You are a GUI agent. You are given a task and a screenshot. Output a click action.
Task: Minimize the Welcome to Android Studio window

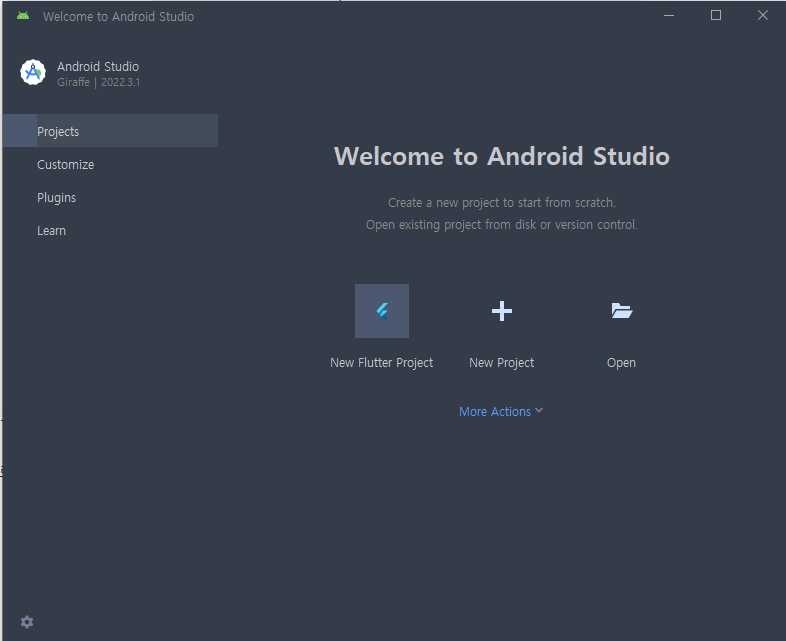pyautogui.click(x=669, y=16)
